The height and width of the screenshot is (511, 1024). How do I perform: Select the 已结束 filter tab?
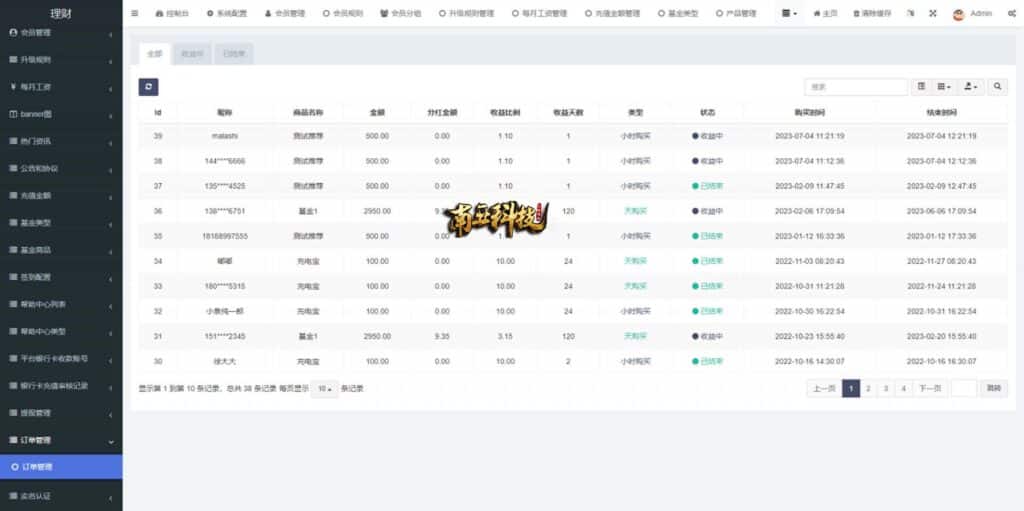point(234,54)
